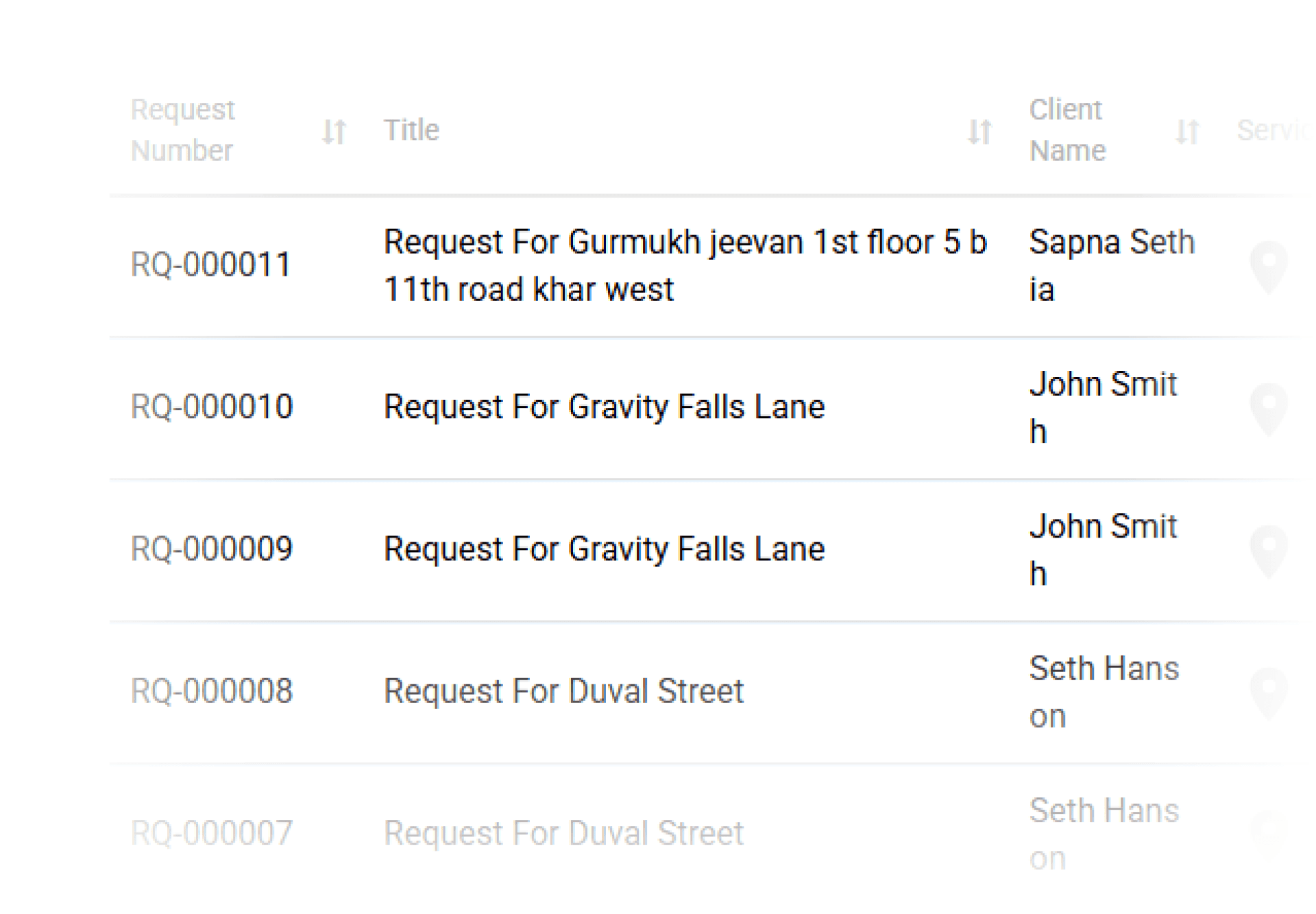This screenshot has width=1316, height=914.
Task: Sort by Client Name column arrows
Action: [1187, 131]
